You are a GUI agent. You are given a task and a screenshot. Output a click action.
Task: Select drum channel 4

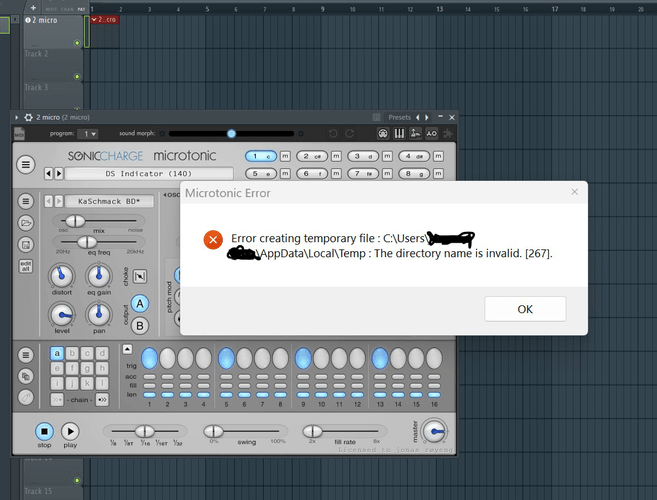click(x=414, y=156)
